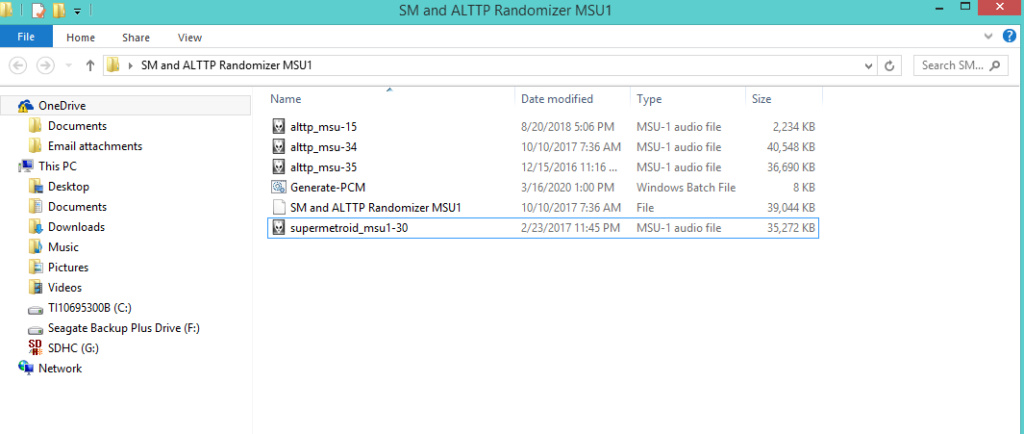Screen dimensions: 1024x434
Task: Click the Desktop folder icon
Action: click(36, 187)
